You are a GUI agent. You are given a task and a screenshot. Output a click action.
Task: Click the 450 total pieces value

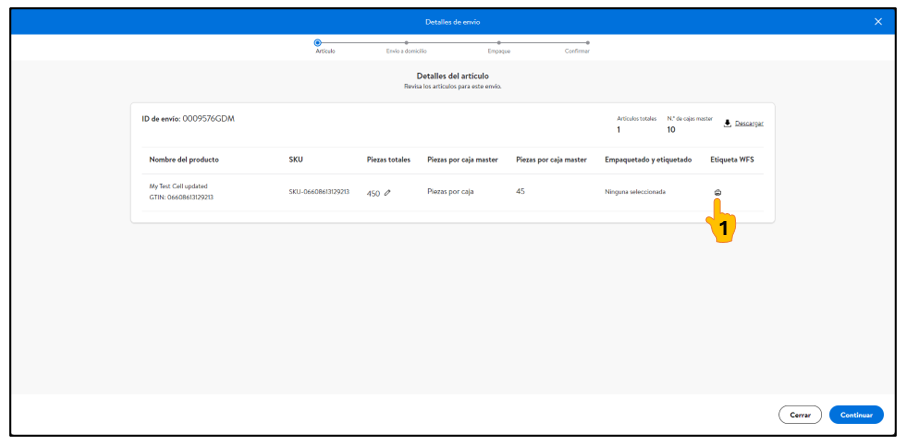(373, 193)
